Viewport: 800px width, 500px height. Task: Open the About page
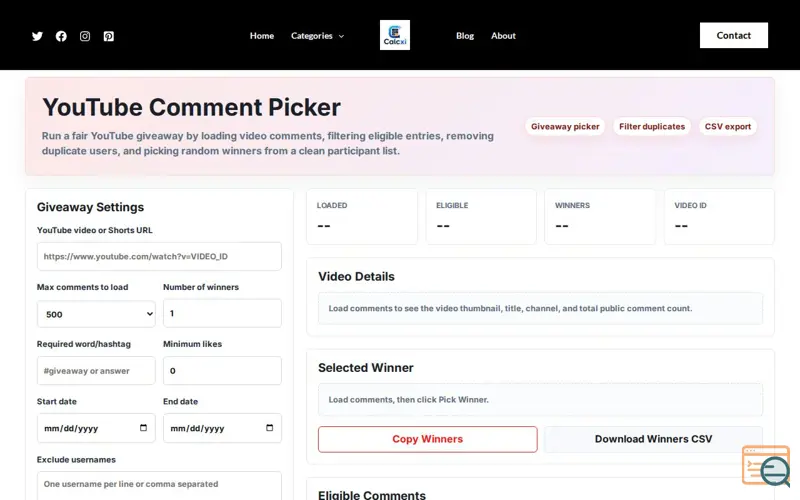[x=503, y=36]
